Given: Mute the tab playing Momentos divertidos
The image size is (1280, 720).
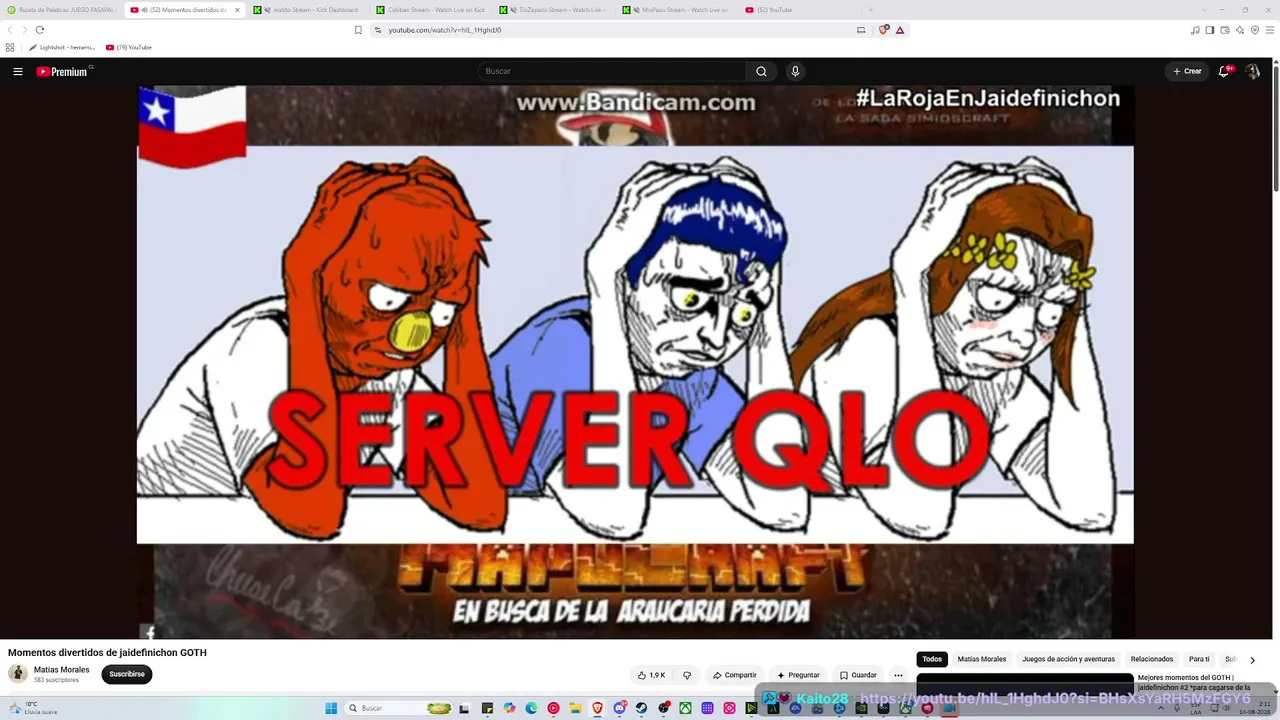Looking at the screenshot, I should coord(145,10).
